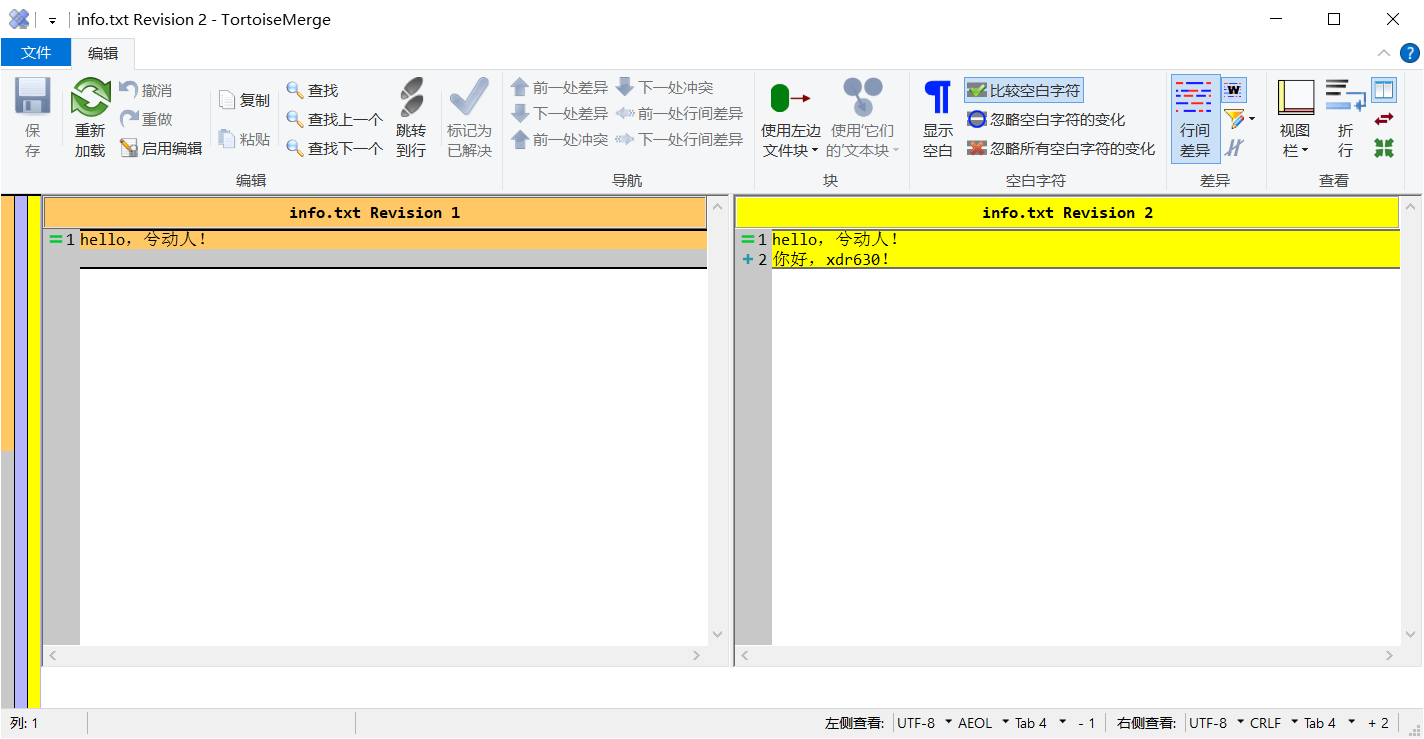Click the orange locator bar strip at far left
This screenshot has height=739, width=1424.
(x=7, y=324)
